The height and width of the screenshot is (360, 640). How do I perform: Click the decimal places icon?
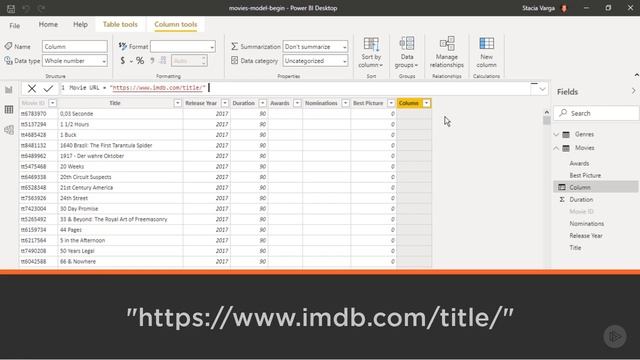[x=162, y=61]
